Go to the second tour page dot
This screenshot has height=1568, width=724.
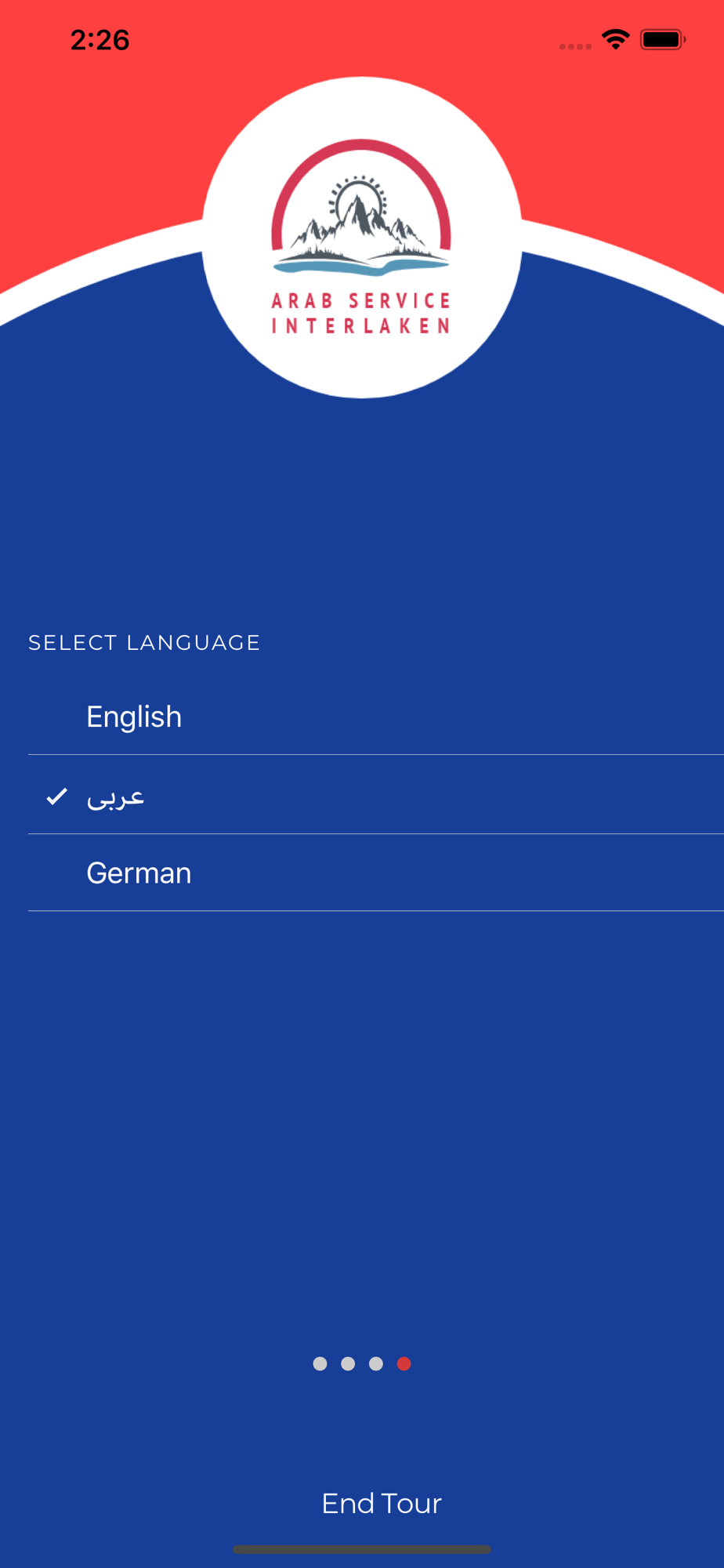348,1363
